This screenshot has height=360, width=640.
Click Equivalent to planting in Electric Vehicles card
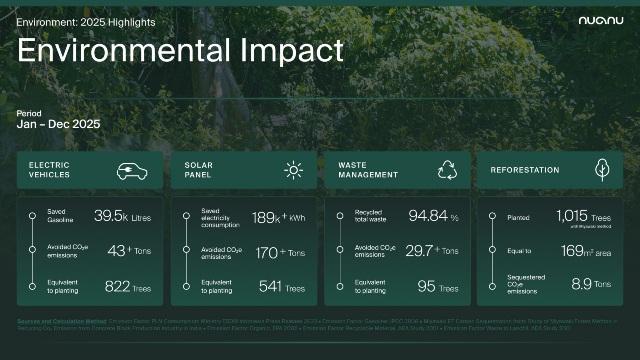[x=62, y=286]
